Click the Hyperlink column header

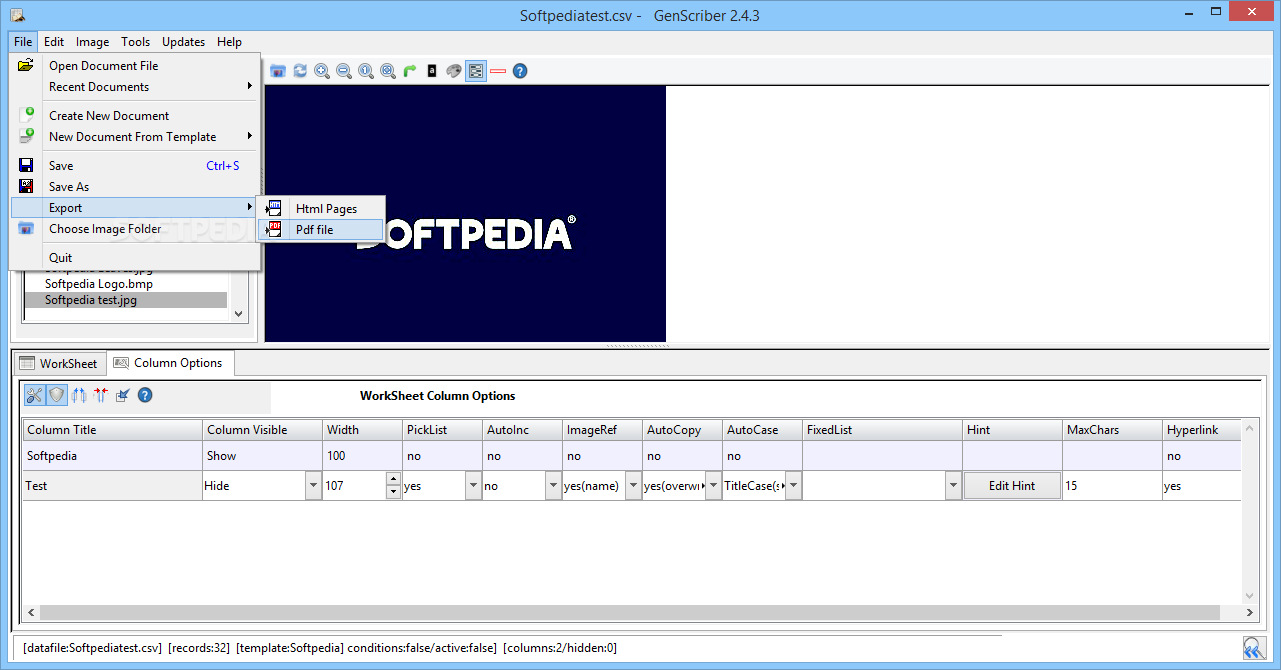1202,430
